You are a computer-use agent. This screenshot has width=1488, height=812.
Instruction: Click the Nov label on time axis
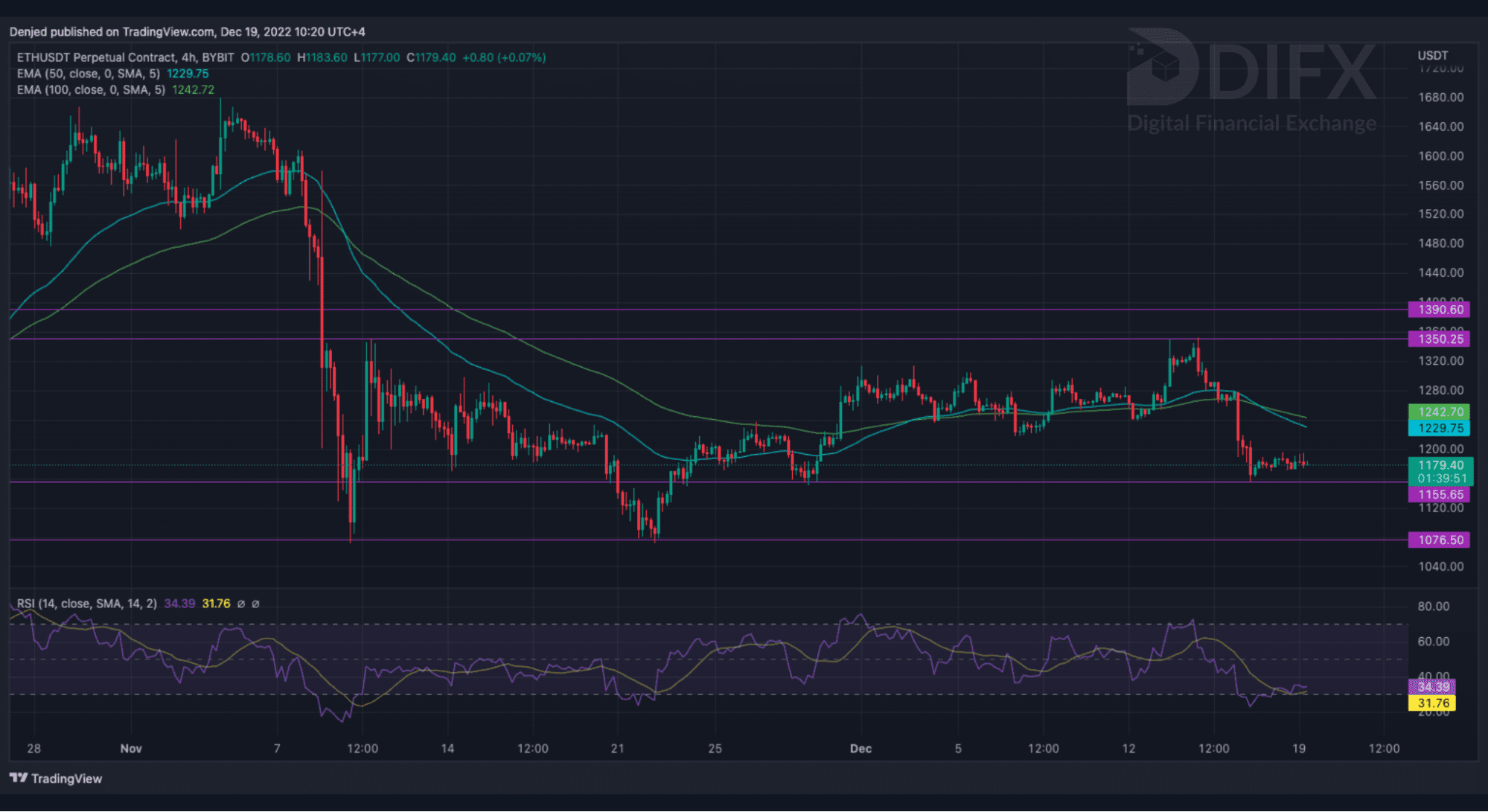coord(131,748)
